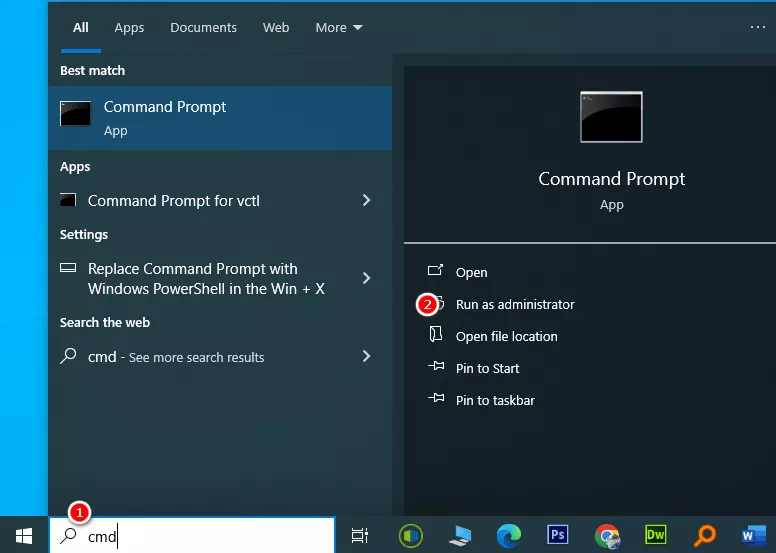Click the computer monitor taskbar icon
The image size is (776, 553).
coord(460,536)
